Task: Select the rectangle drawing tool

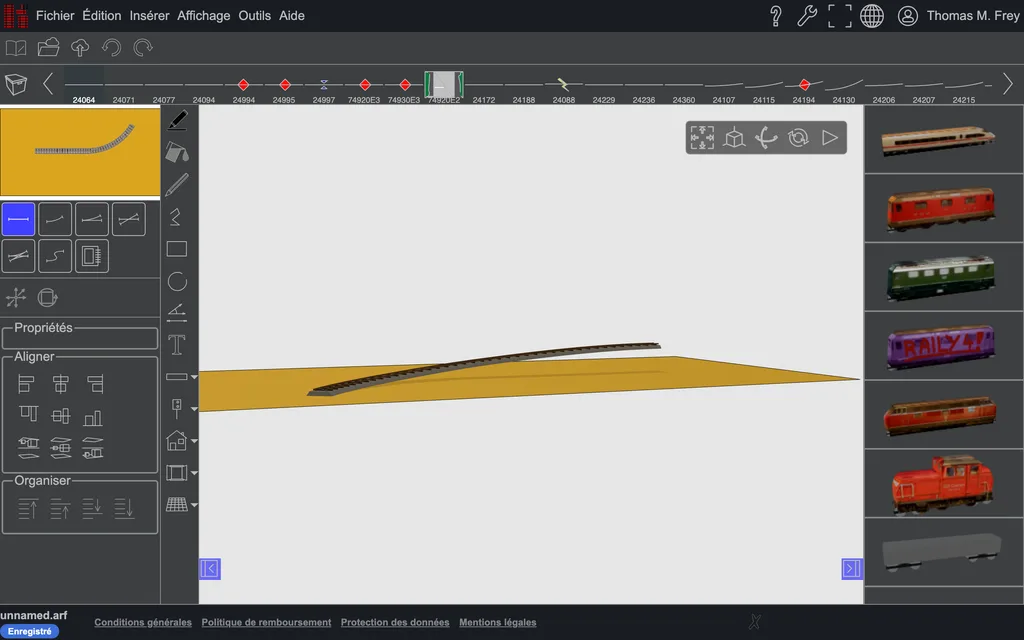Action: (x=177, y=249)
